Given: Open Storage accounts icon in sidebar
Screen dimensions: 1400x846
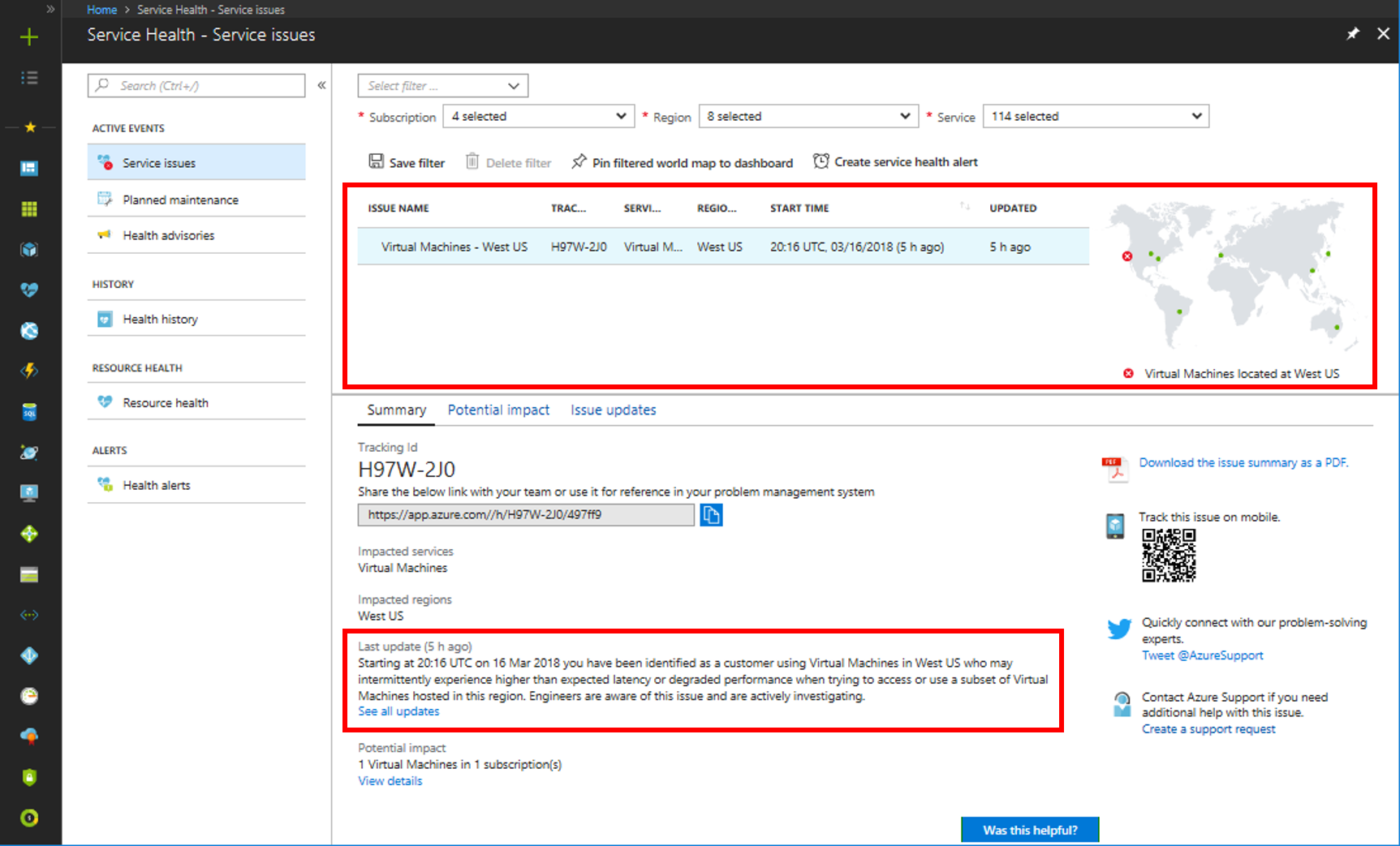Looking at the screenshot, I should [29, 575].
